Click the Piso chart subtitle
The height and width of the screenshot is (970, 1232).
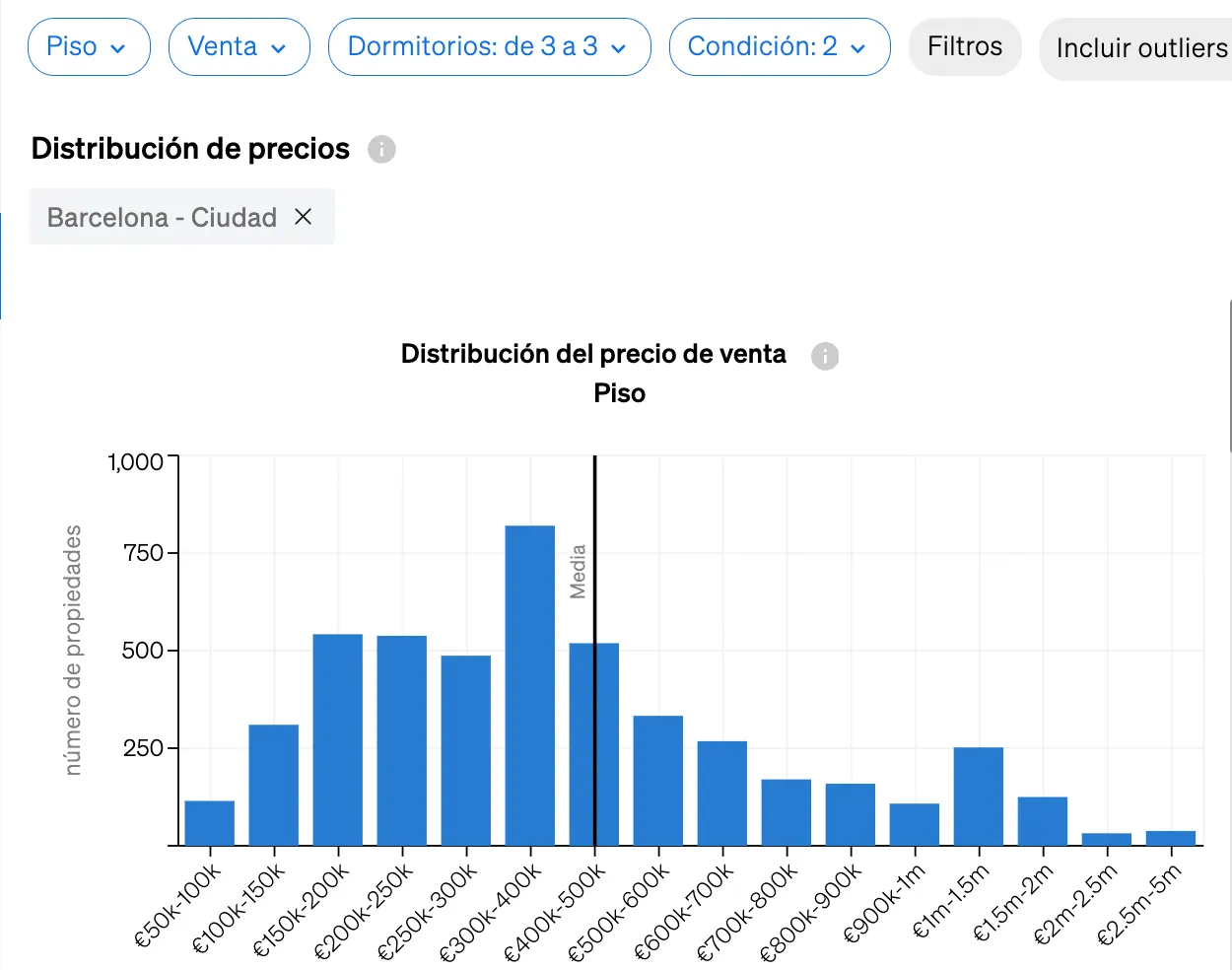[619, 393]
